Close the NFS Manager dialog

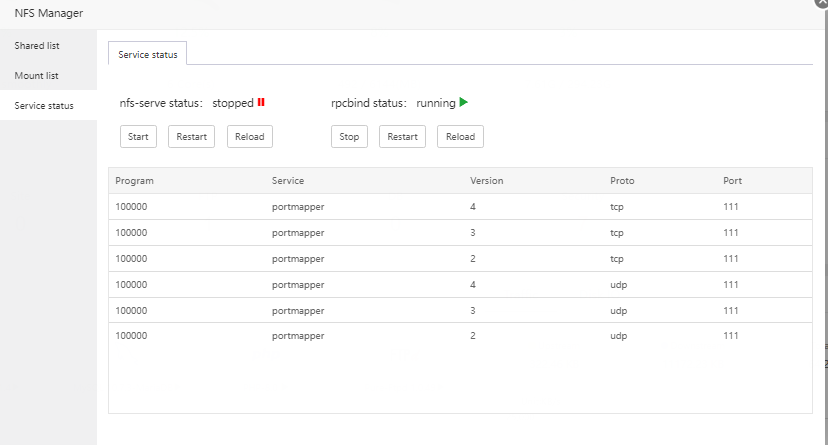pos(822,3)
